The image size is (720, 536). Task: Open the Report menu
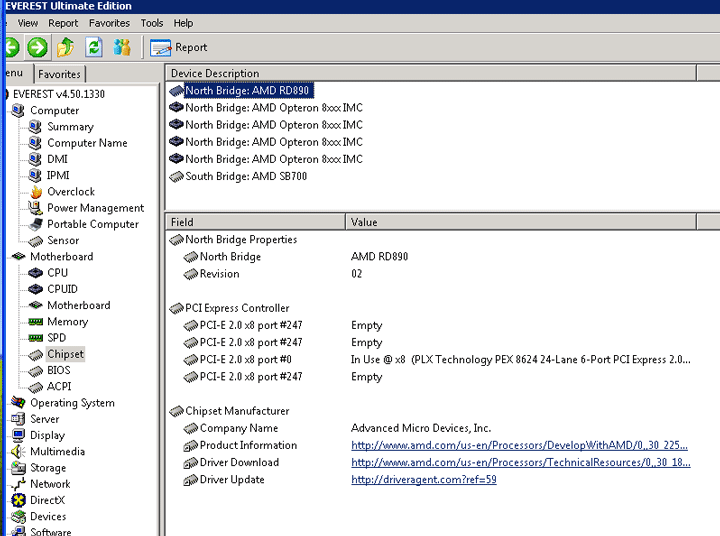coord(63,23)
